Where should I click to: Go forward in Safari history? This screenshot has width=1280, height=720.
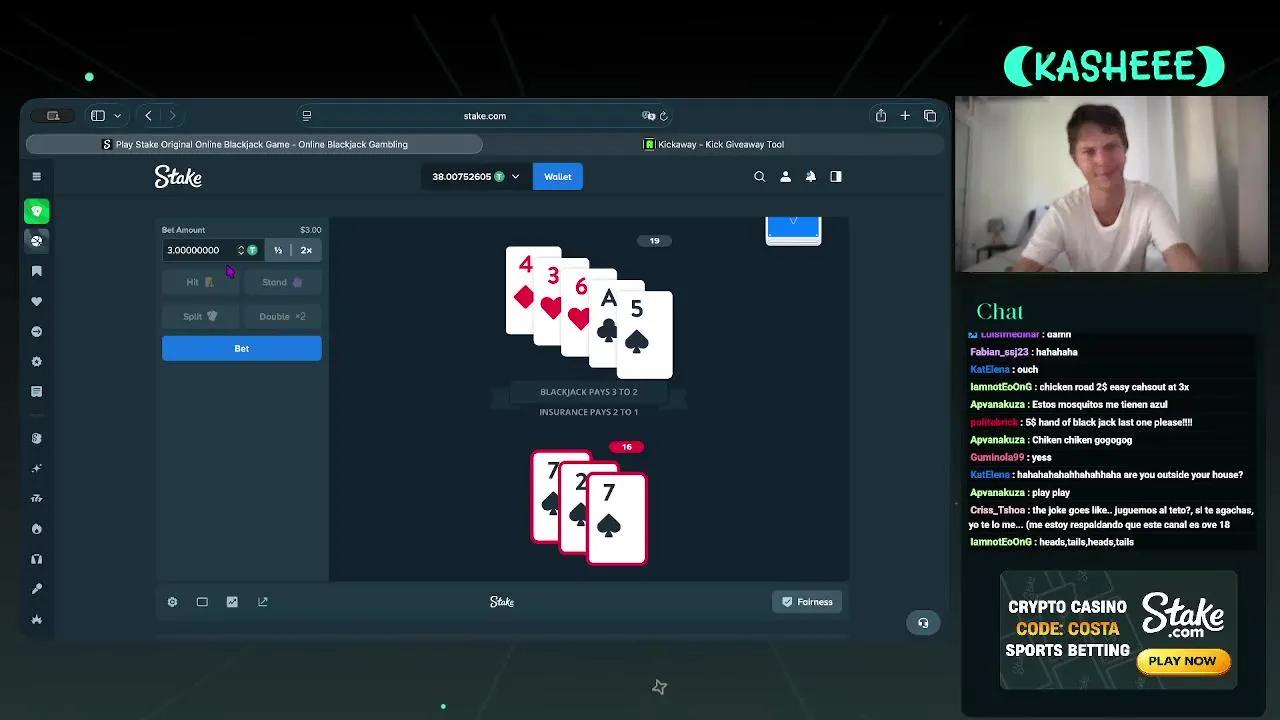click(172, 116)
